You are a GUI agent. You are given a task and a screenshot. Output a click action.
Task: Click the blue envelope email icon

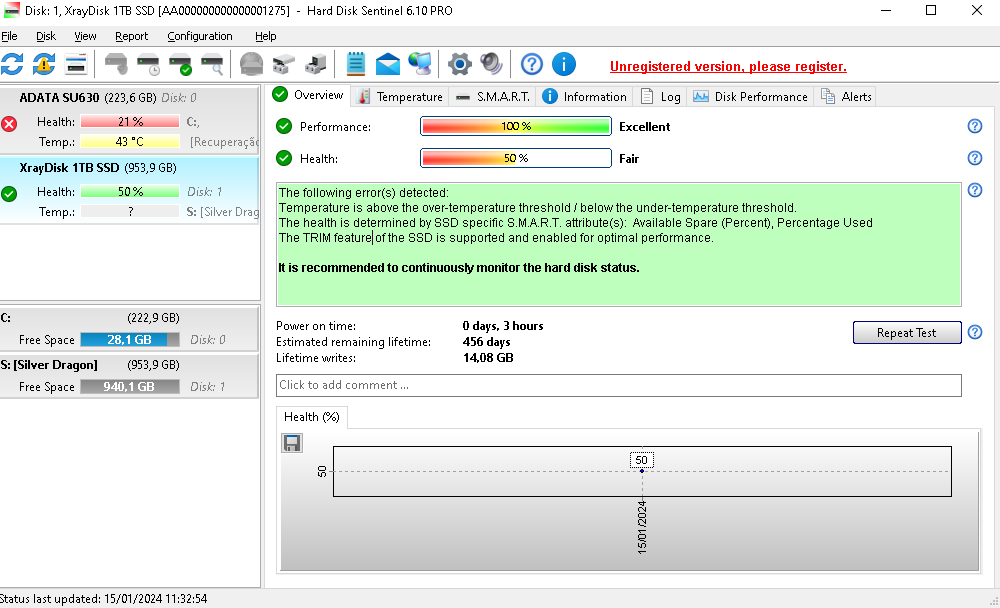pos(388,64)
